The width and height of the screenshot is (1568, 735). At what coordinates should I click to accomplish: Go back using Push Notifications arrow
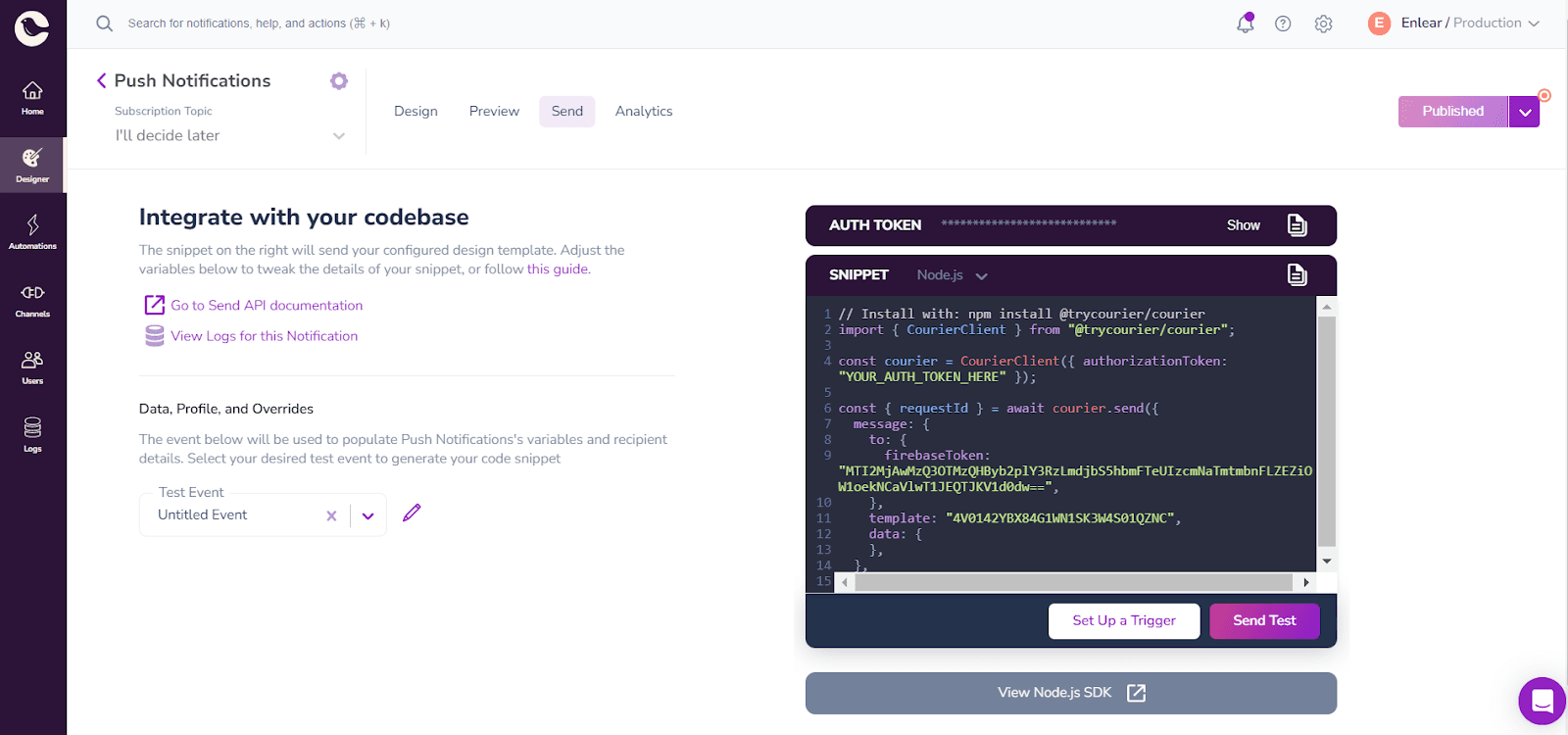coord(101,80)
